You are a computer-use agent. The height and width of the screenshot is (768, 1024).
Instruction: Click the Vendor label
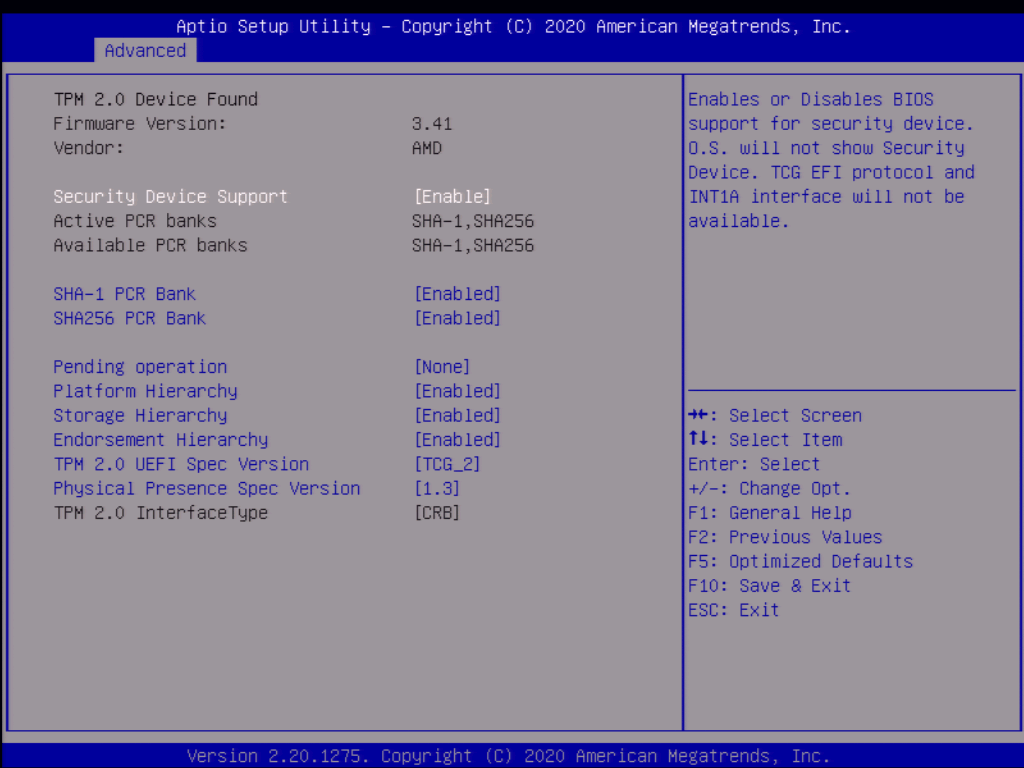(x=88, y=148)
